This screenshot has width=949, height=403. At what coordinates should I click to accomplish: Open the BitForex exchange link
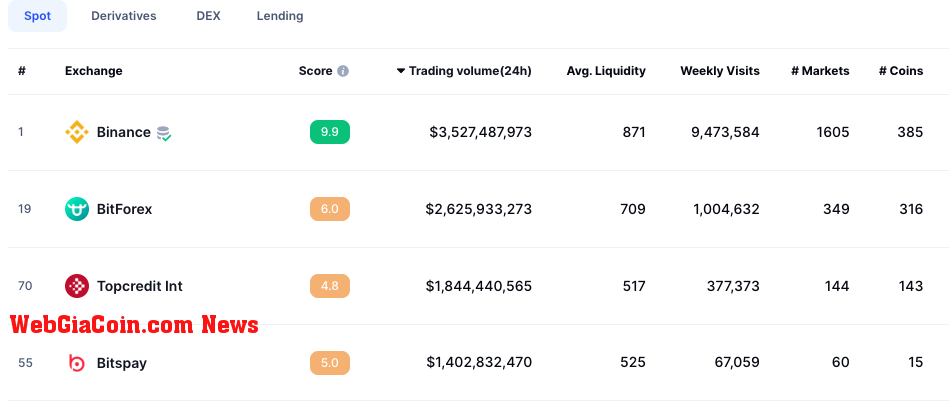[x=124, y=209]
